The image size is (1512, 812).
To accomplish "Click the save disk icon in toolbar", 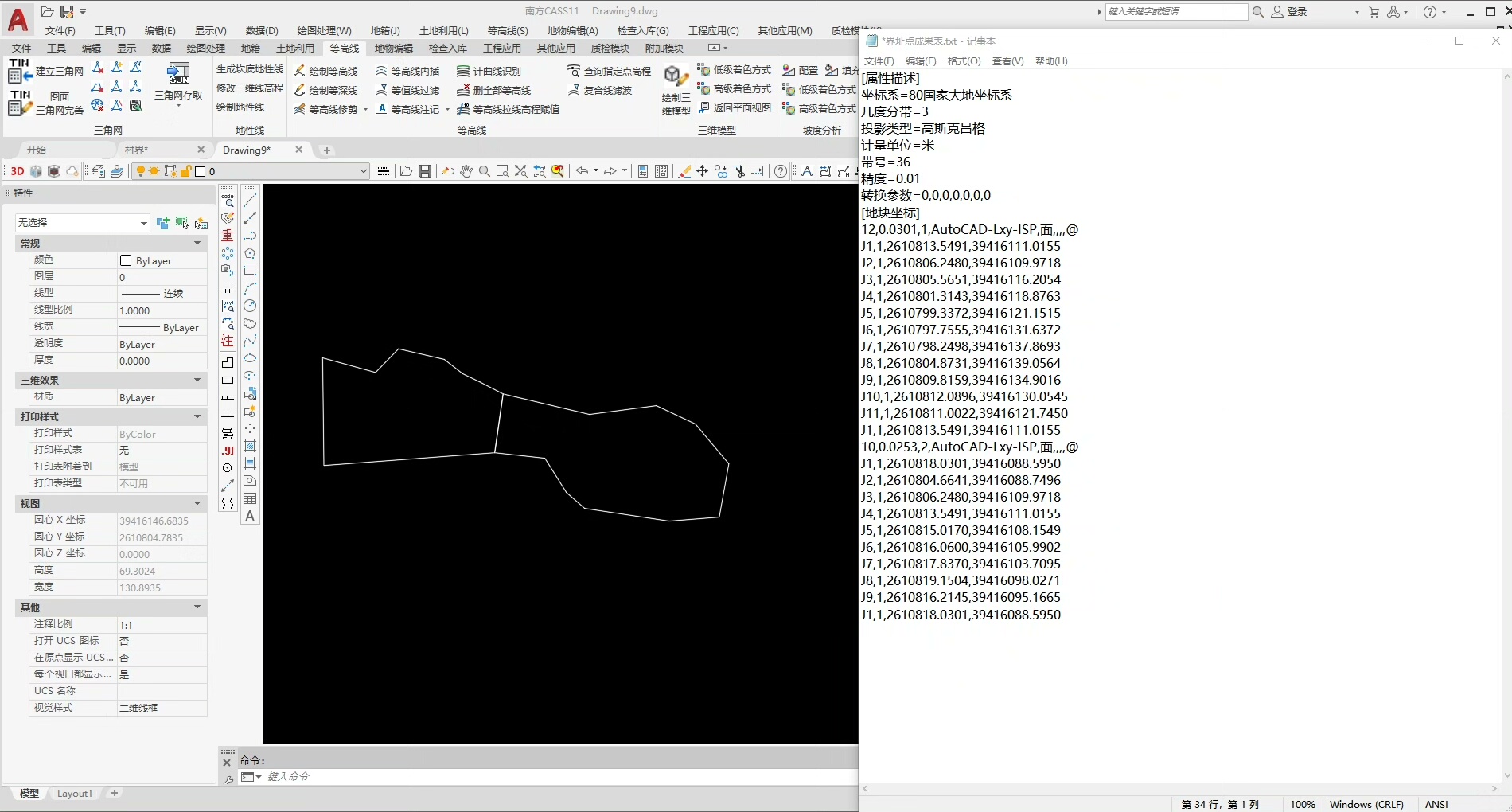I will click(x=425, y=171).
